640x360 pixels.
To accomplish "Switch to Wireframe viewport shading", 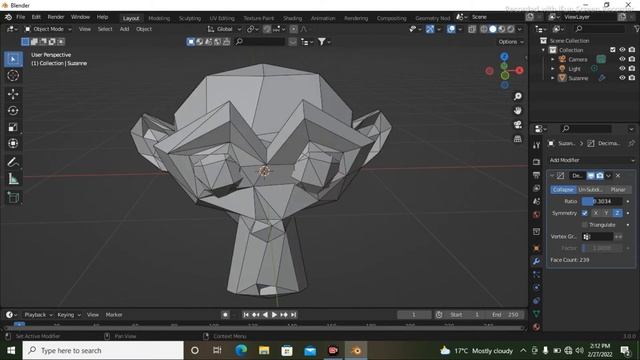I will pyautogui.click(x=484, y=29).
